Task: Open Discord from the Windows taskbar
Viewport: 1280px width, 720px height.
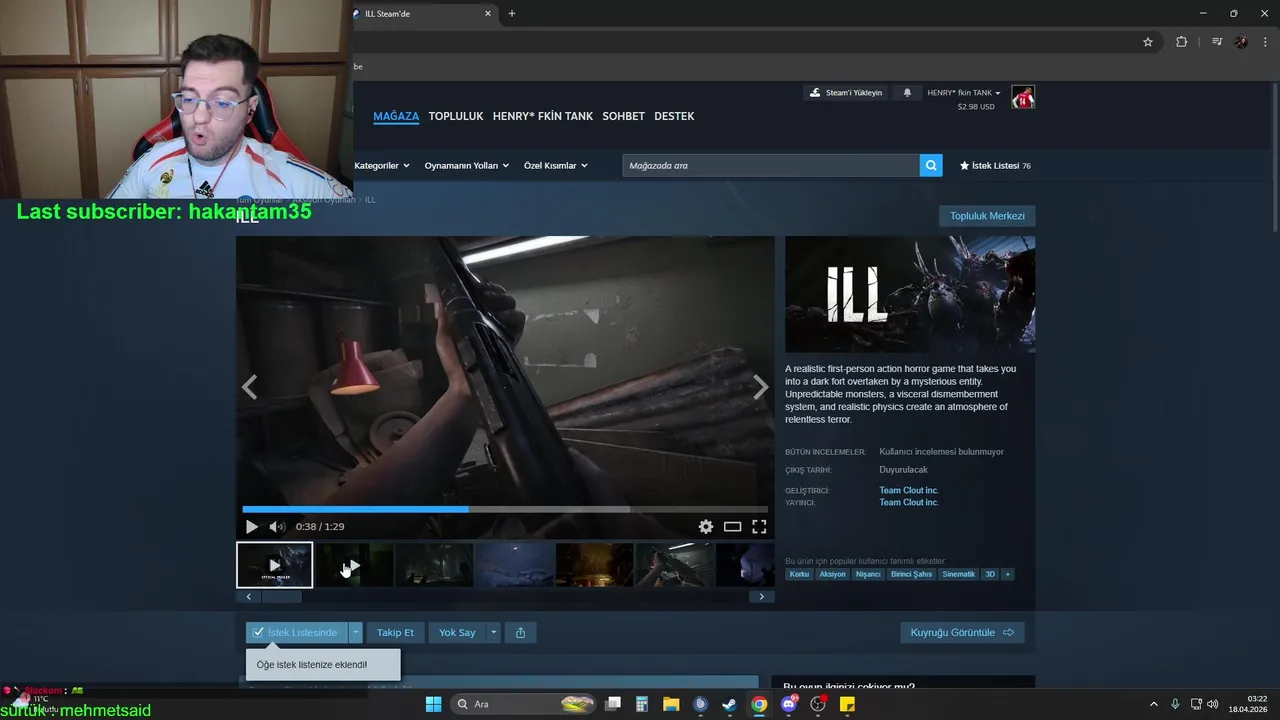Action: pyautogui.click(x=789, y=704)
